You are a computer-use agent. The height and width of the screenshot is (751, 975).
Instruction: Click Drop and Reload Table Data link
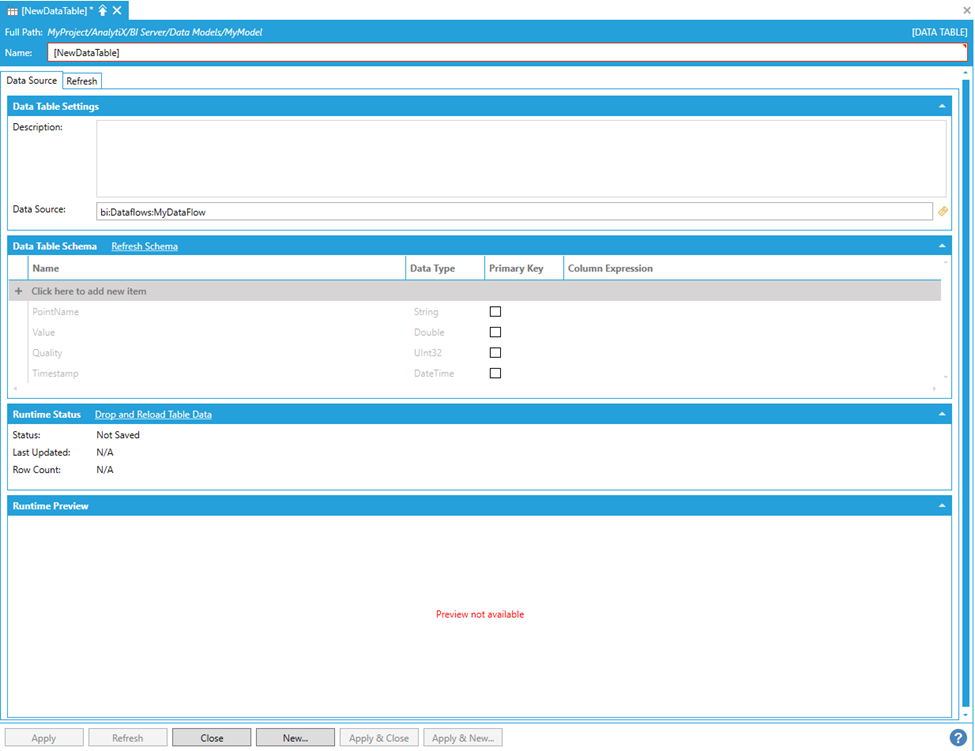click(x=153, y=414)
